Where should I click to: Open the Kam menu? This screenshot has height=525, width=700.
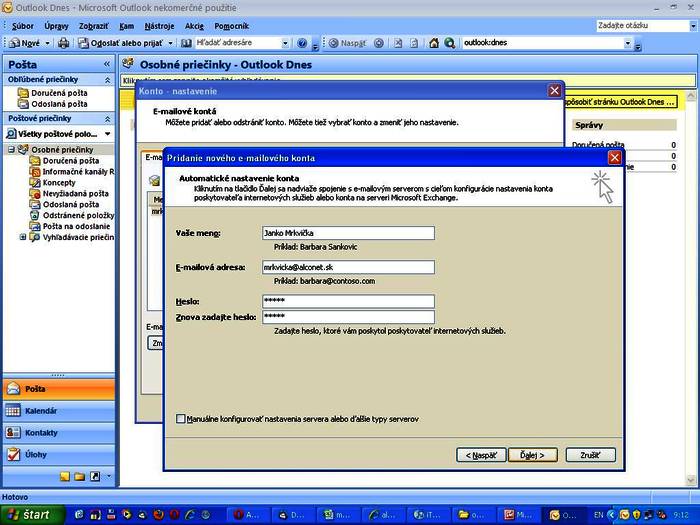[127, 26]
